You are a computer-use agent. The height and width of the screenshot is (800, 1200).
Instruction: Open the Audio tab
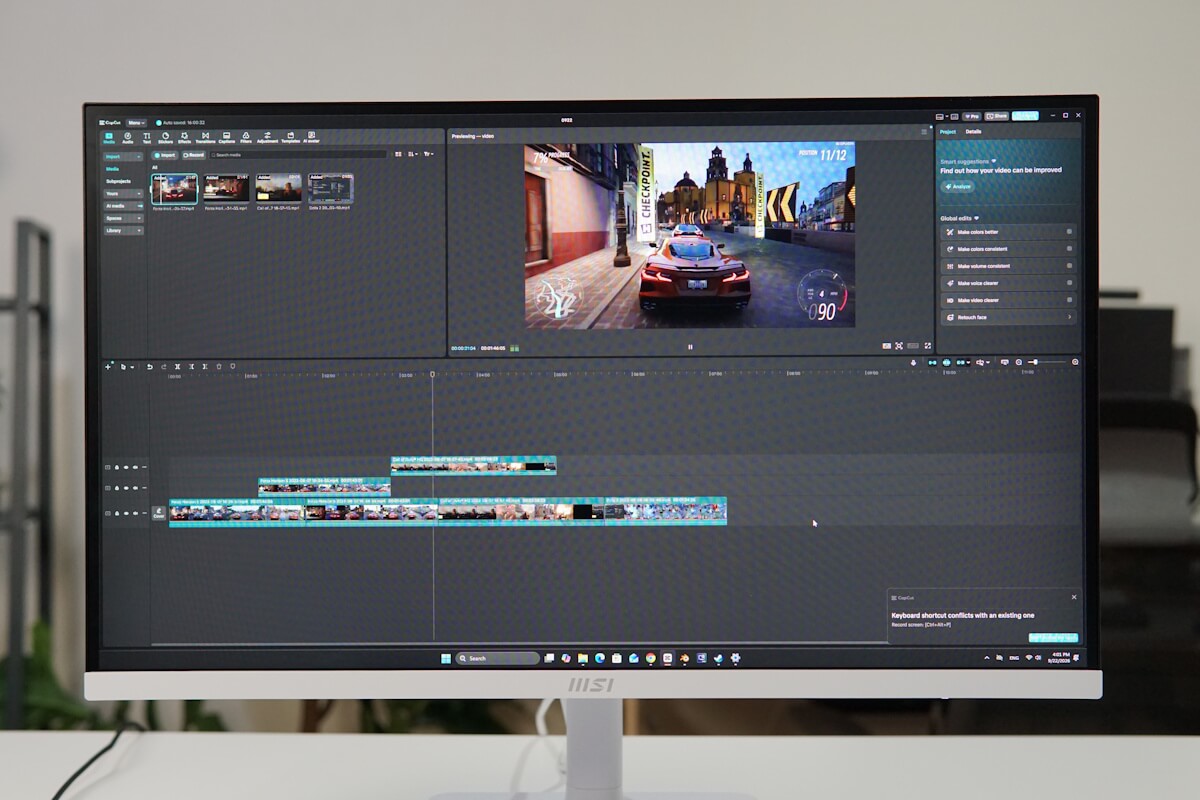tap(127, 138)
